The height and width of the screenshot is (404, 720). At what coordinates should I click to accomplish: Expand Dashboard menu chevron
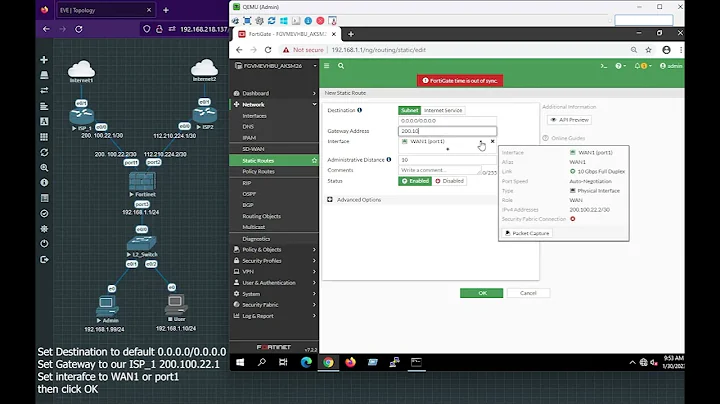click(x=314, y=93)
